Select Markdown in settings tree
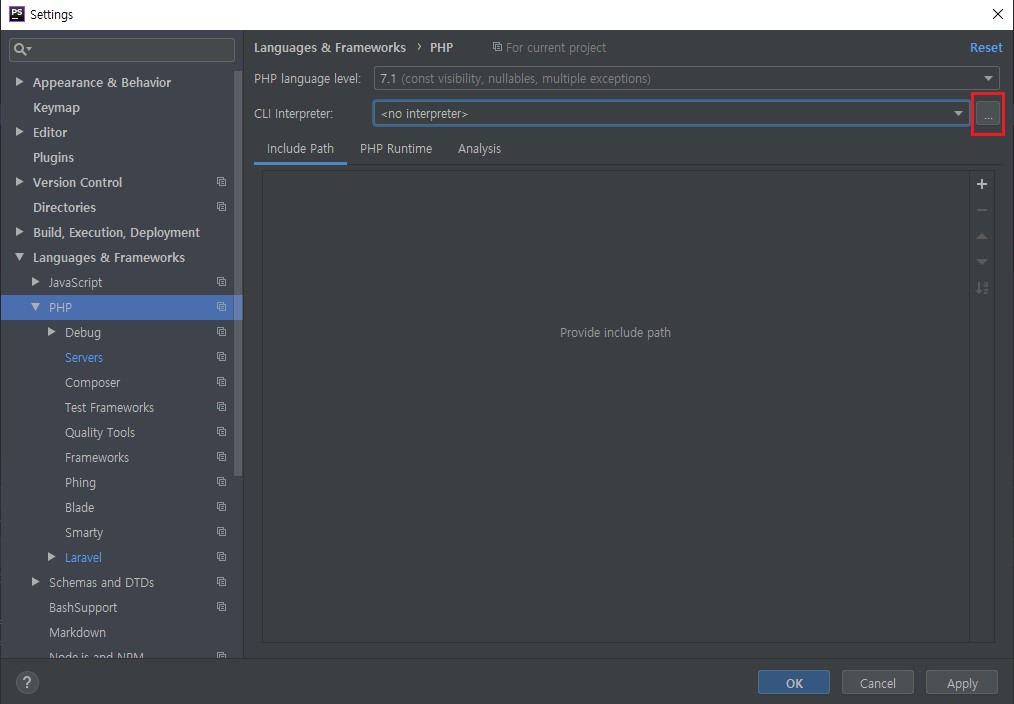Viewport: 1014px width, 704px height. (x=78, y=632)
